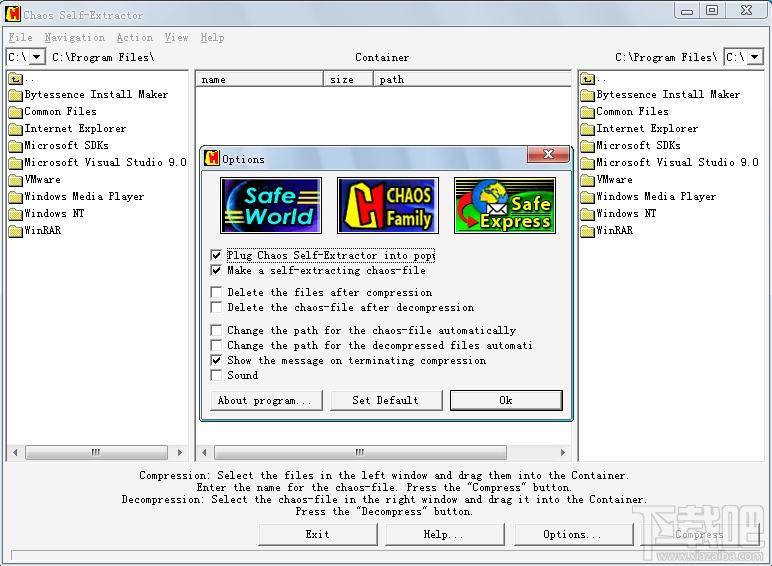Screen dimensions: 772x566
Task: Click the Options... button at the bottom
Action: [574, 535]
